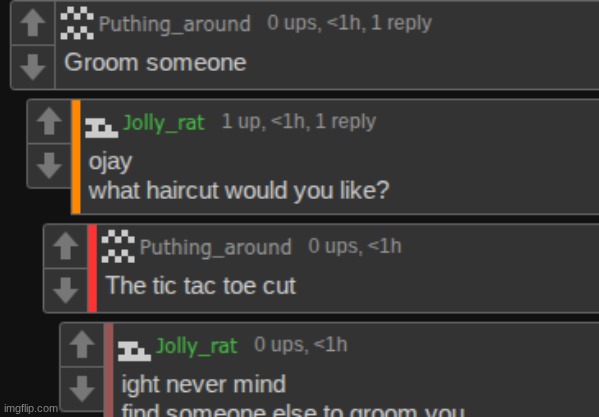The height and width of the screenshot is (417, 599).
Task: Open Jolly_rat's profile from last comment
Action: [x=196, y=346]
